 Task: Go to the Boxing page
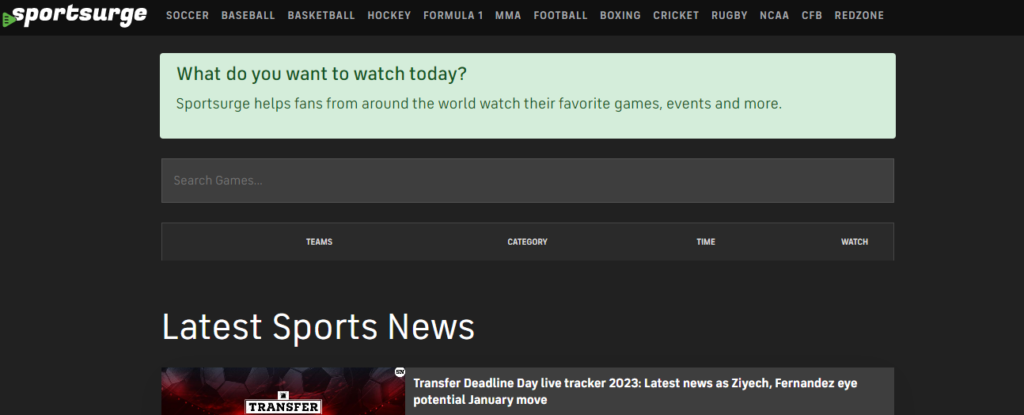(x=620, y=16)
